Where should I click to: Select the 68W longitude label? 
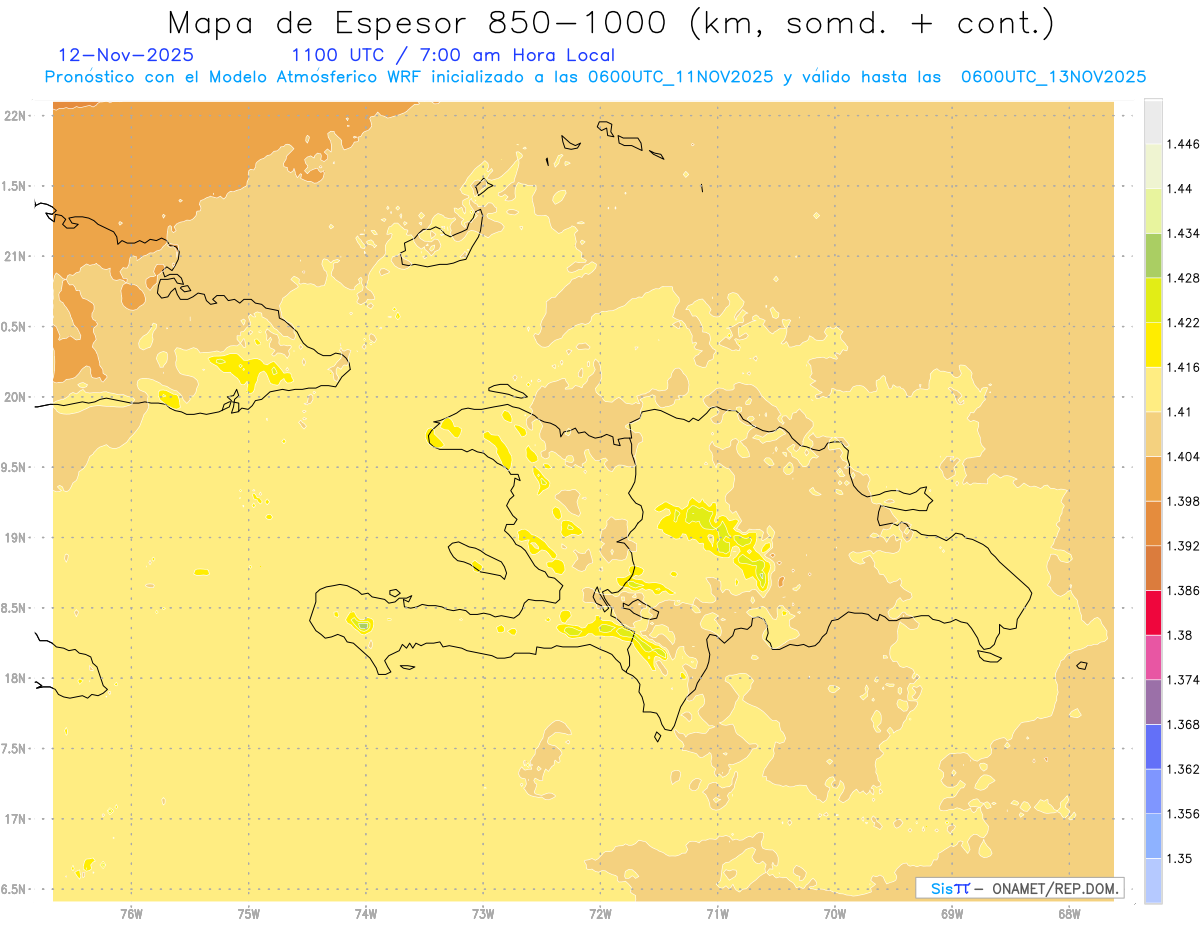point(1069,914)
